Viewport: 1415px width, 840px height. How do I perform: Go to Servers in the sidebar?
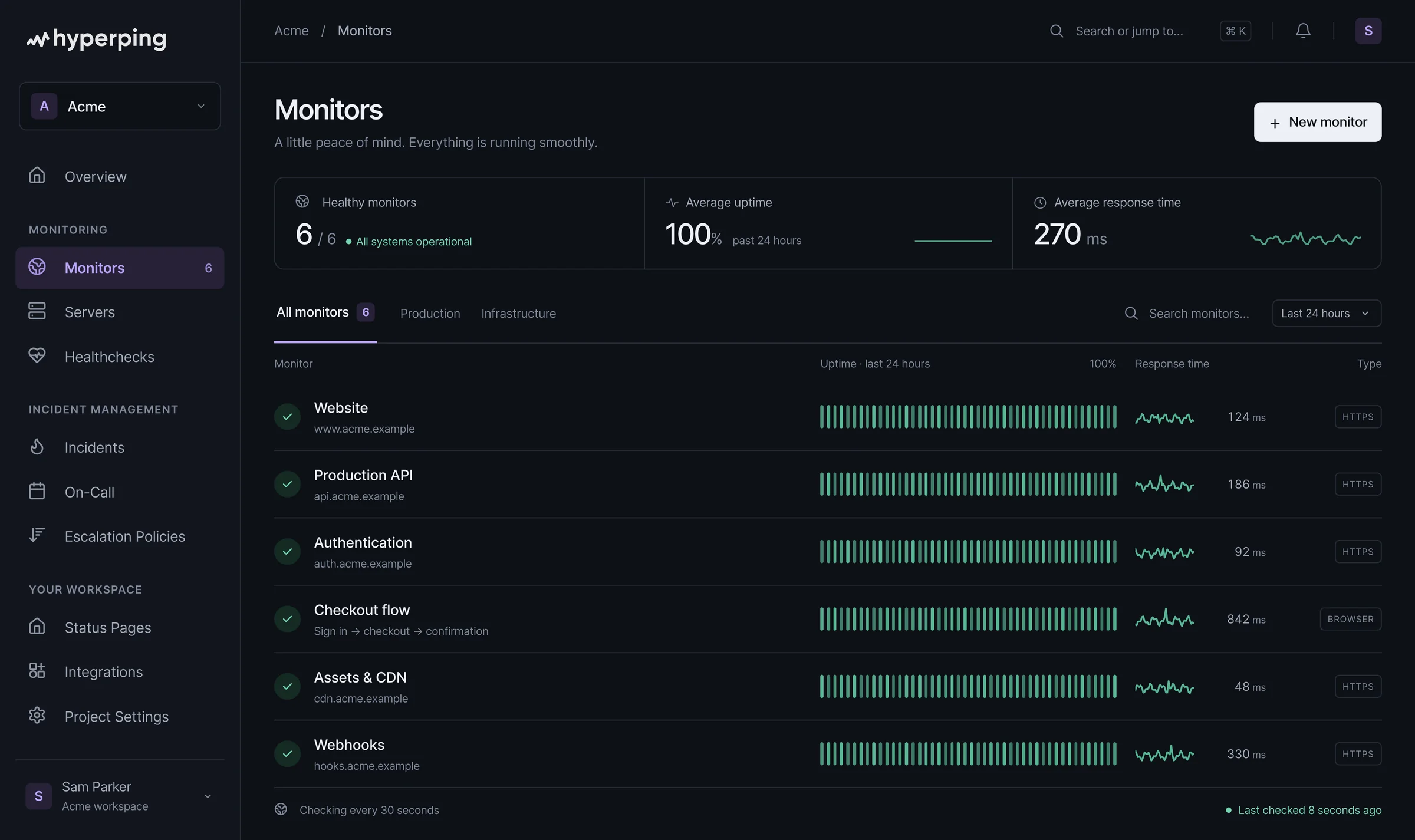pos(120,312)
